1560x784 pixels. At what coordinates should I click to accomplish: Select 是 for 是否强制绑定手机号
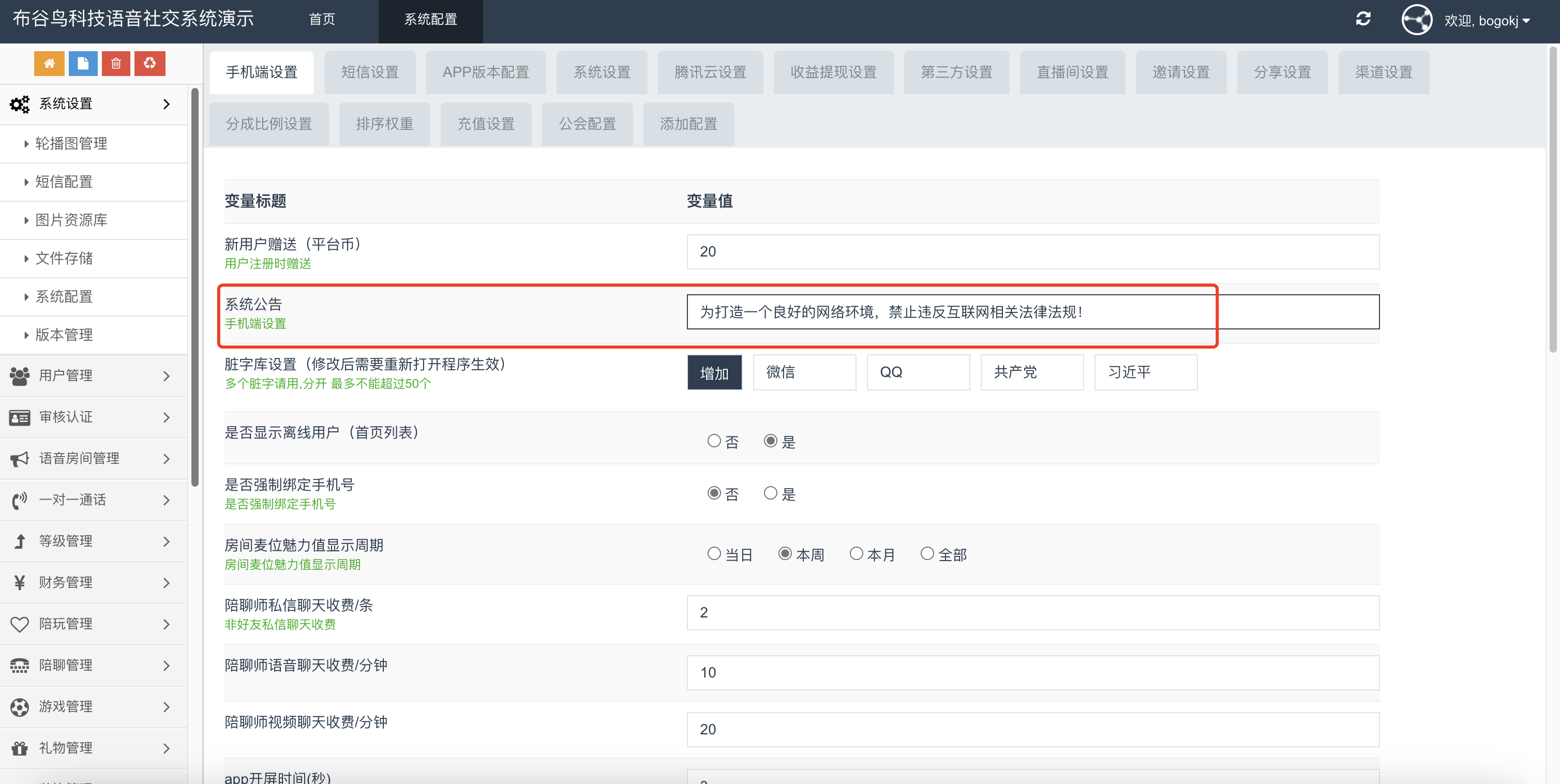pos(770,493)
